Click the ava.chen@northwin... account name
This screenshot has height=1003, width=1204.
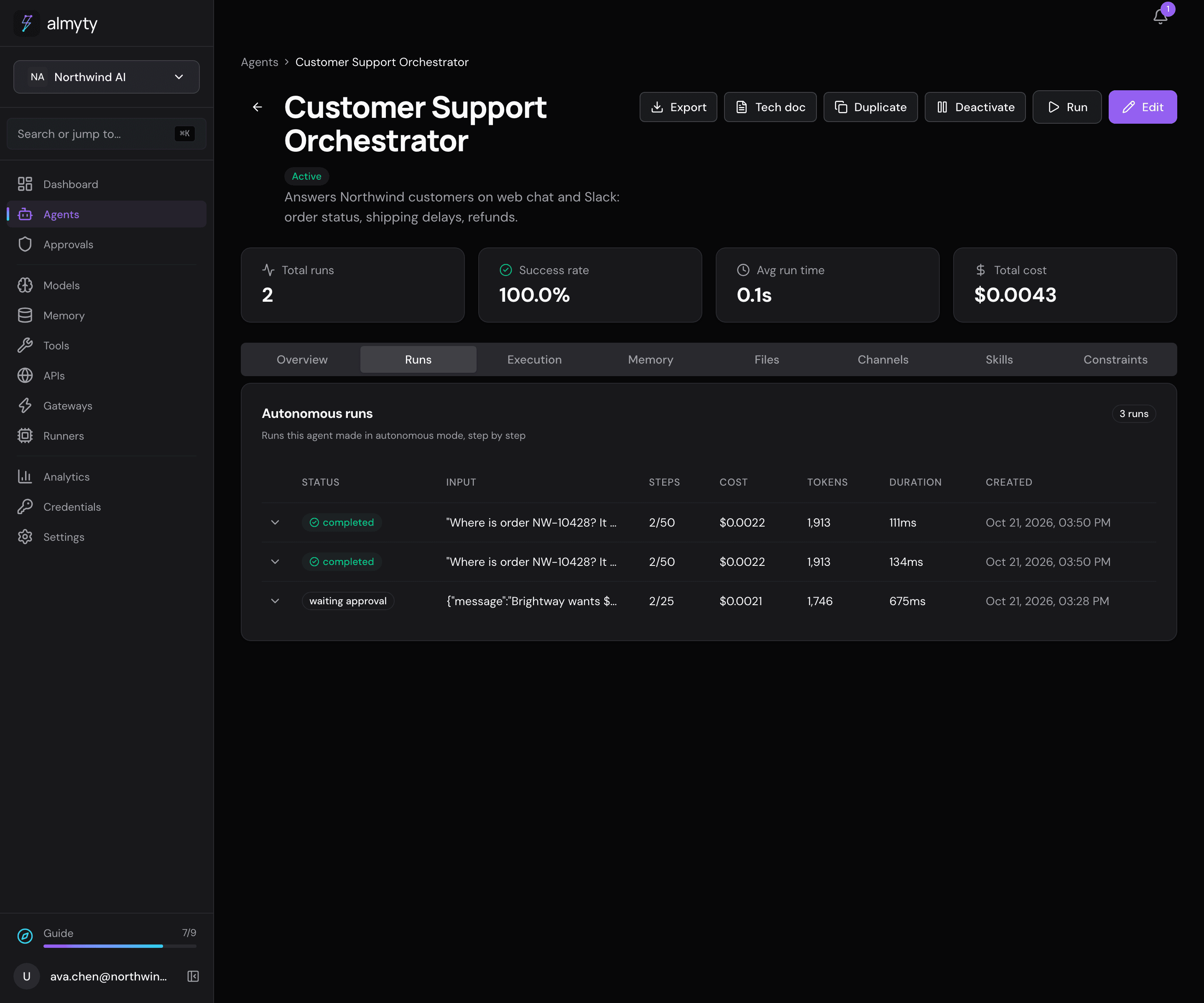click(108, 976)
